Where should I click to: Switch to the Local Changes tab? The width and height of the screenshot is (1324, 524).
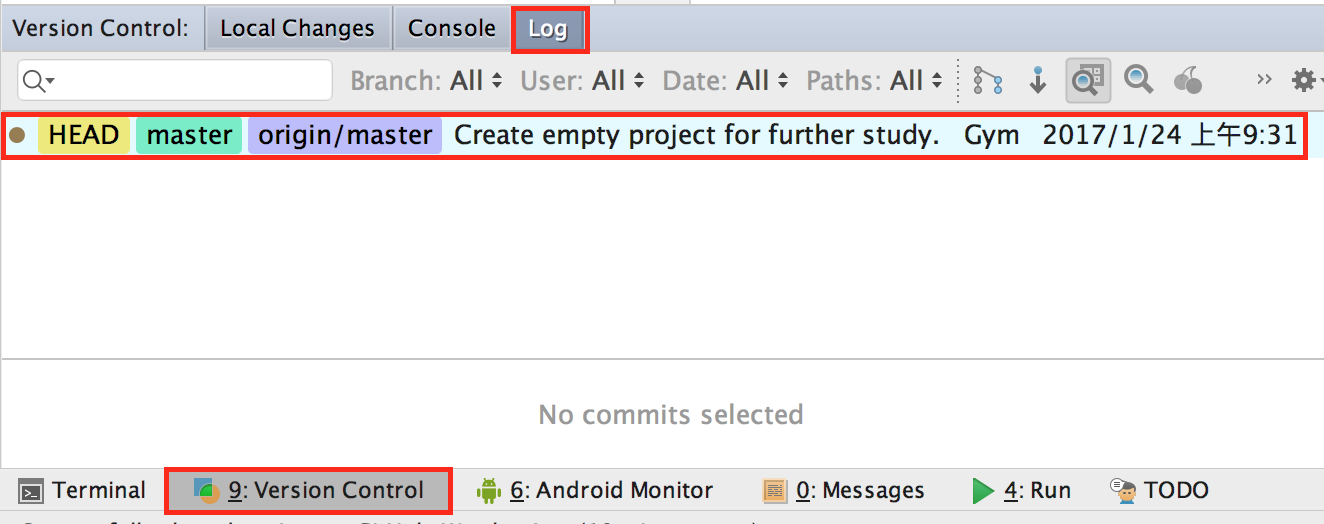(x=297, y=29)
